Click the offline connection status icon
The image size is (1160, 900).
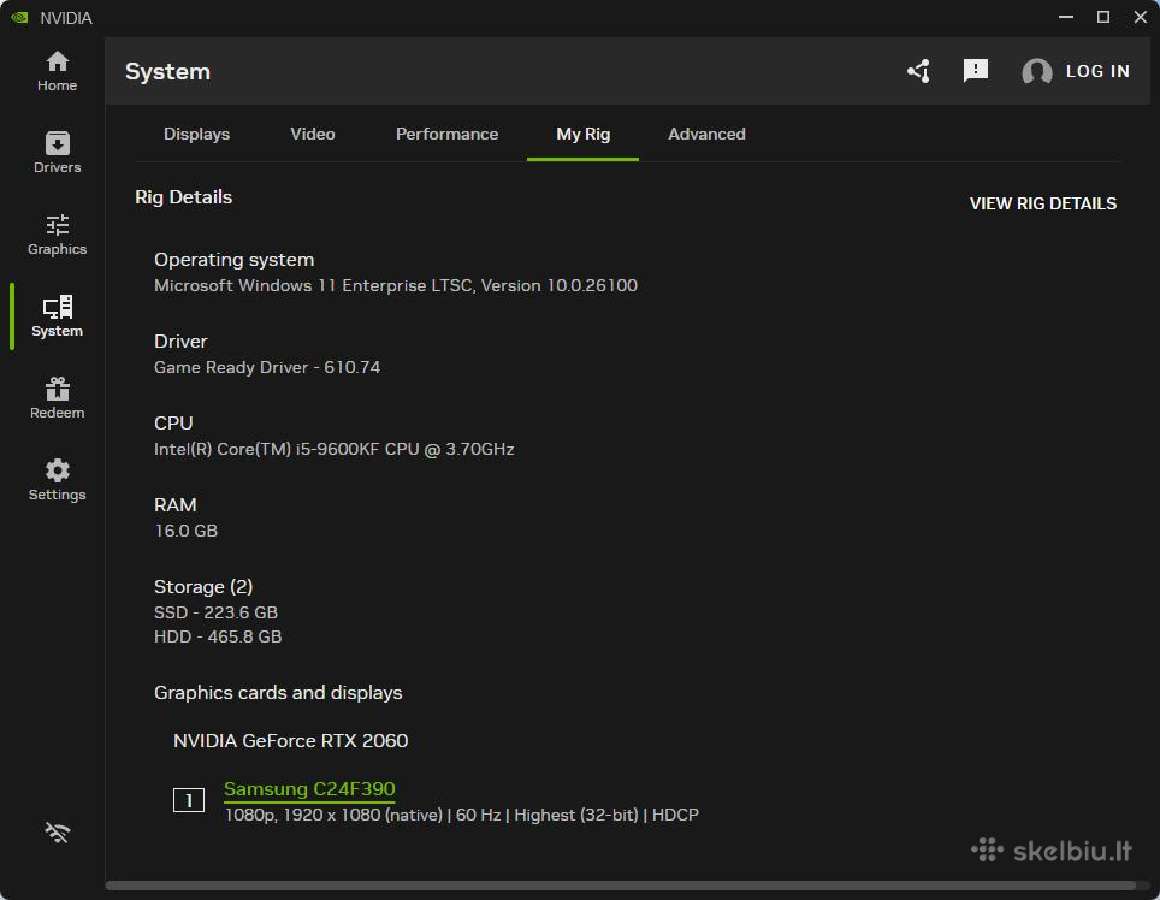point(57,833)
